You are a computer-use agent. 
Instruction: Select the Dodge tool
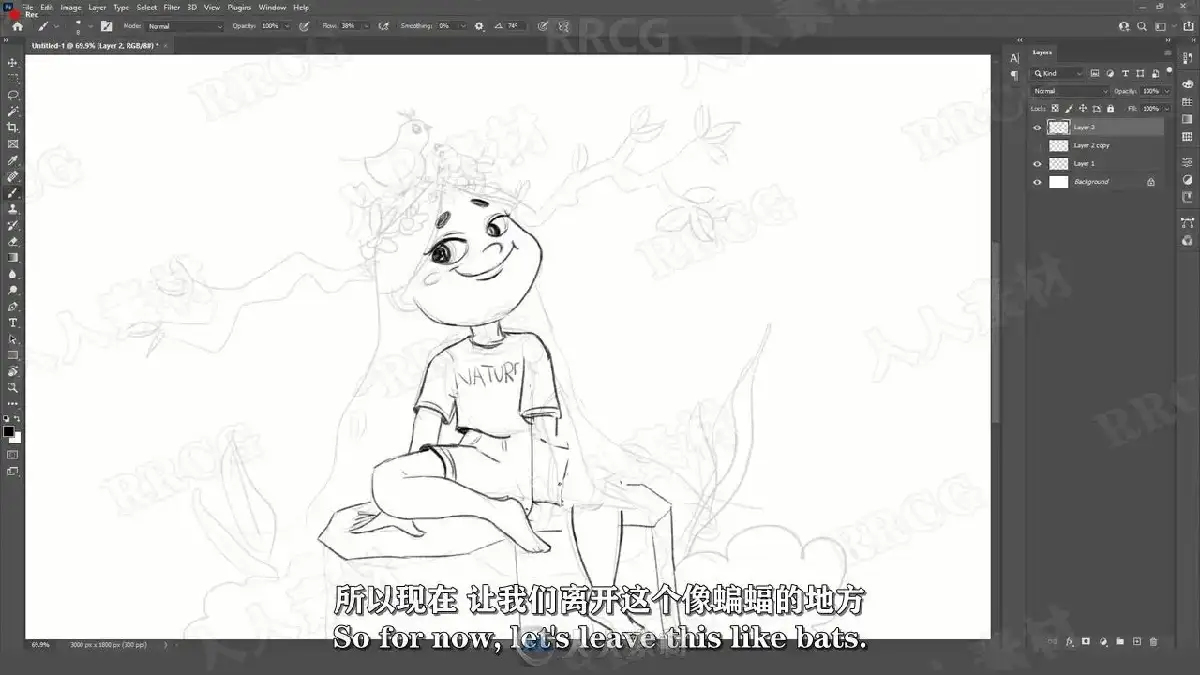click(13, 290)
